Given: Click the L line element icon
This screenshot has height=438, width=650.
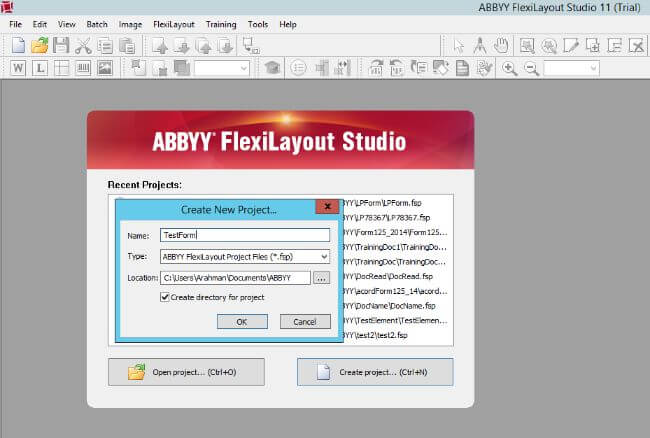Looking at the screenshot, I should (40, 68).
